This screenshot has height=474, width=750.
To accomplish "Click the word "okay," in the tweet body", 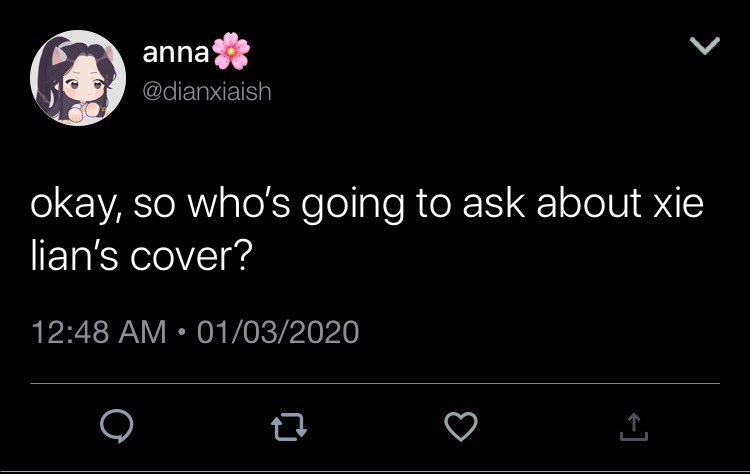I will (x=76, y=206).
